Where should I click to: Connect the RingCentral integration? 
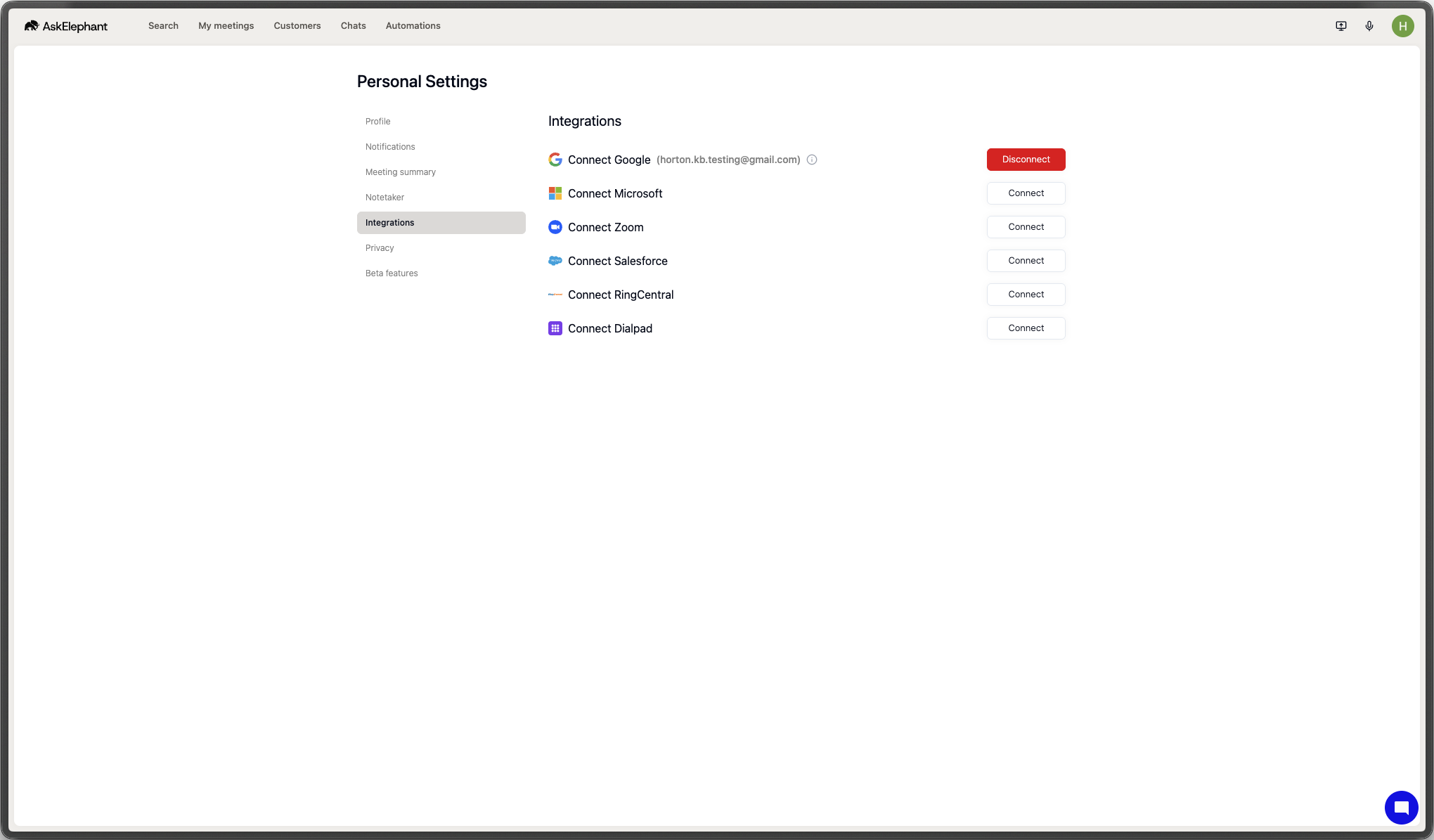[1026, 295]
